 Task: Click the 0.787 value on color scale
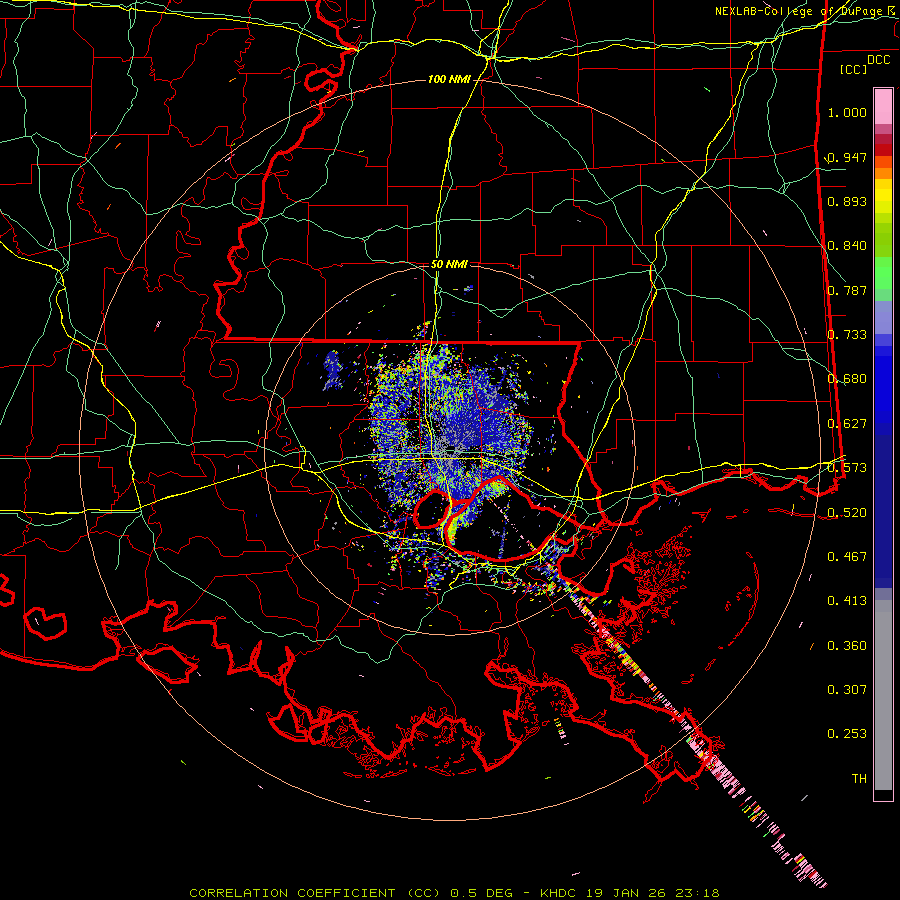pos(847,290)
